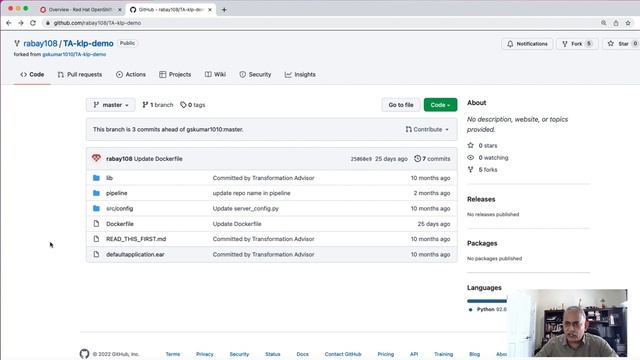Click the share icon in address bar
The image size is (640, 360).
tap(616, 23)
